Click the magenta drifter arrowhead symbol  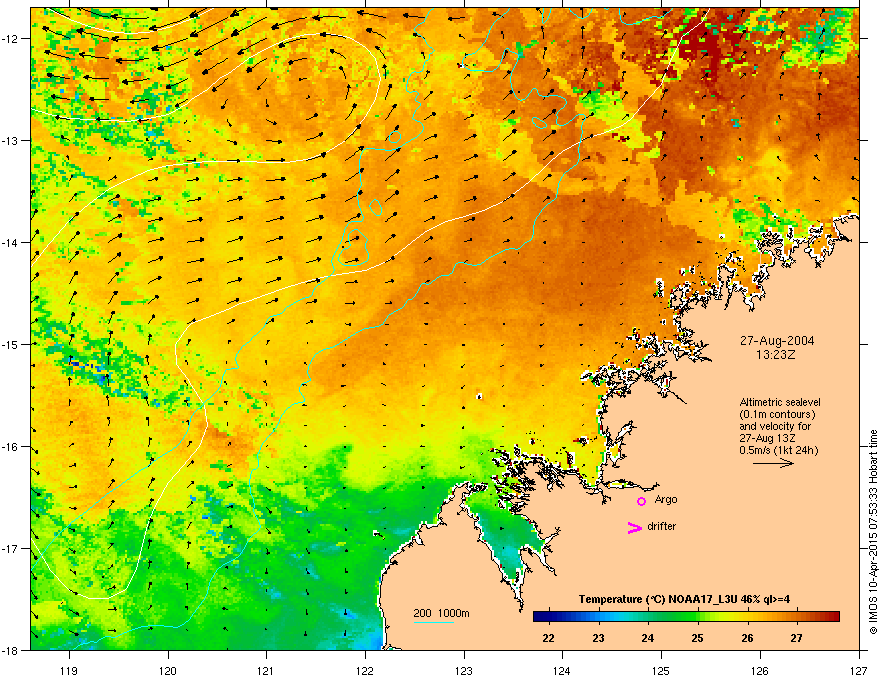(x=635, y=527)
